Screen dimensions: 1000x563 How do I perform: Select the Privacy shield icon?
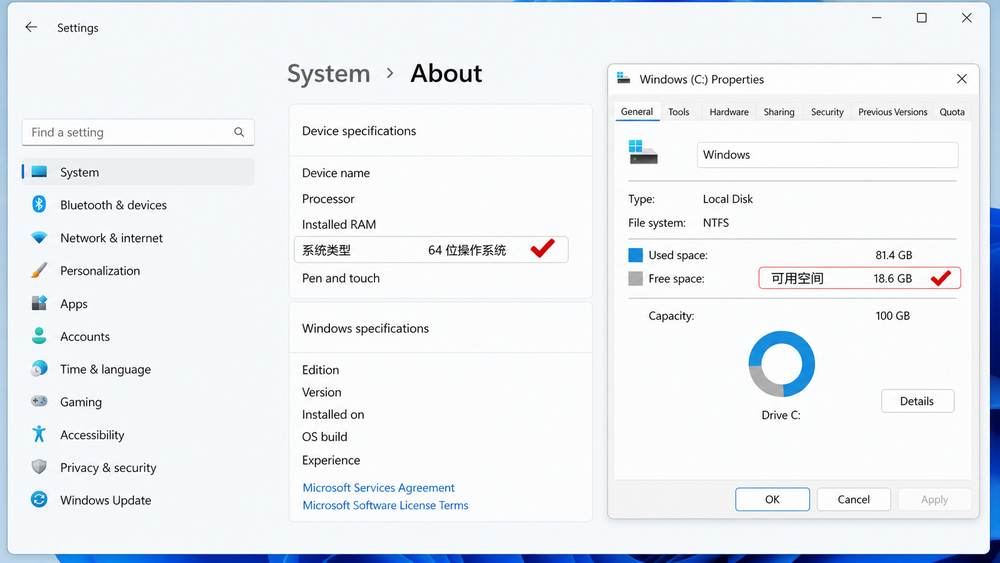point(39,467)
